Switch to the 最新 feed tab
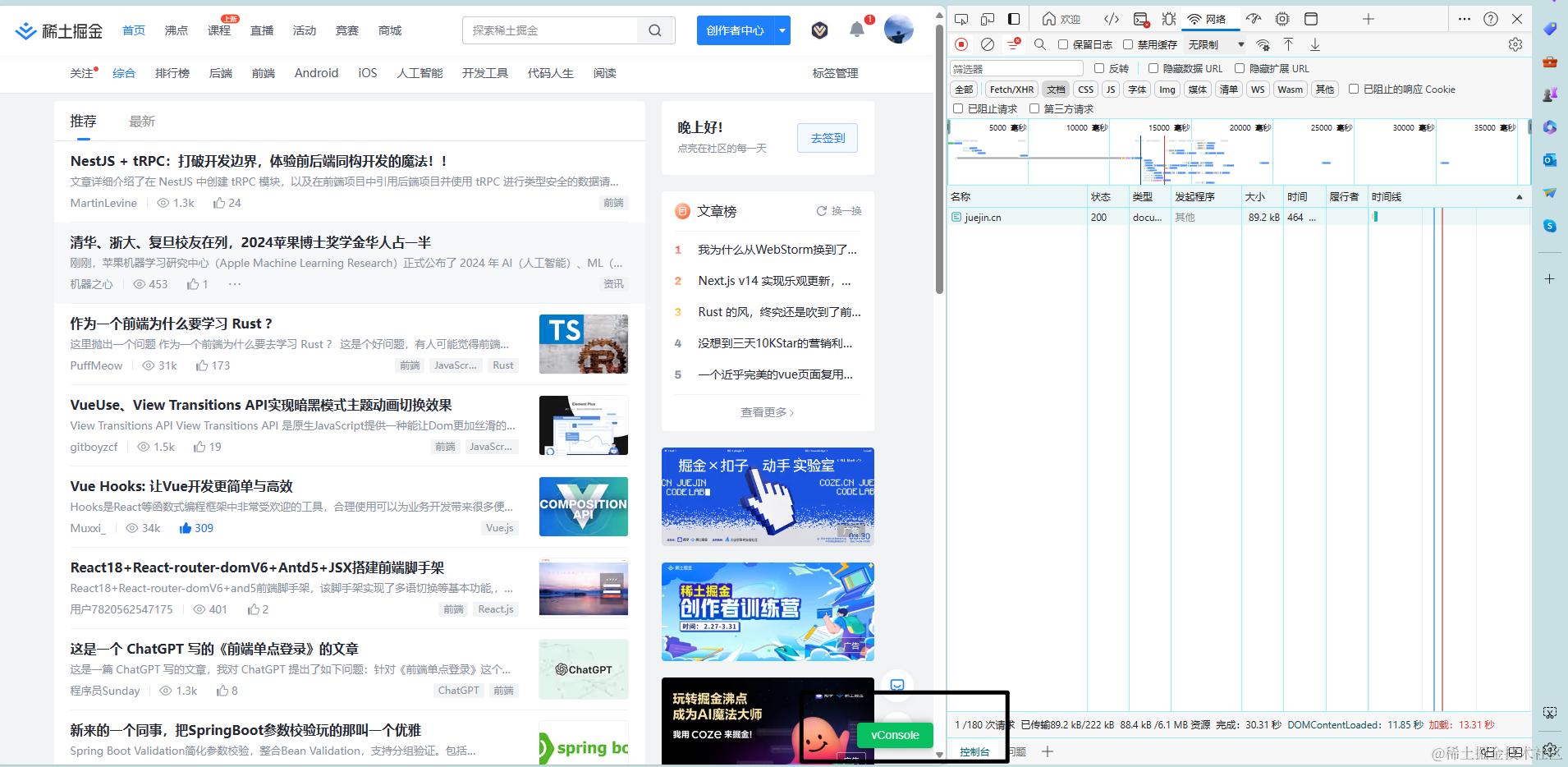Screen dimensions: 1568x767 [142, 122]
